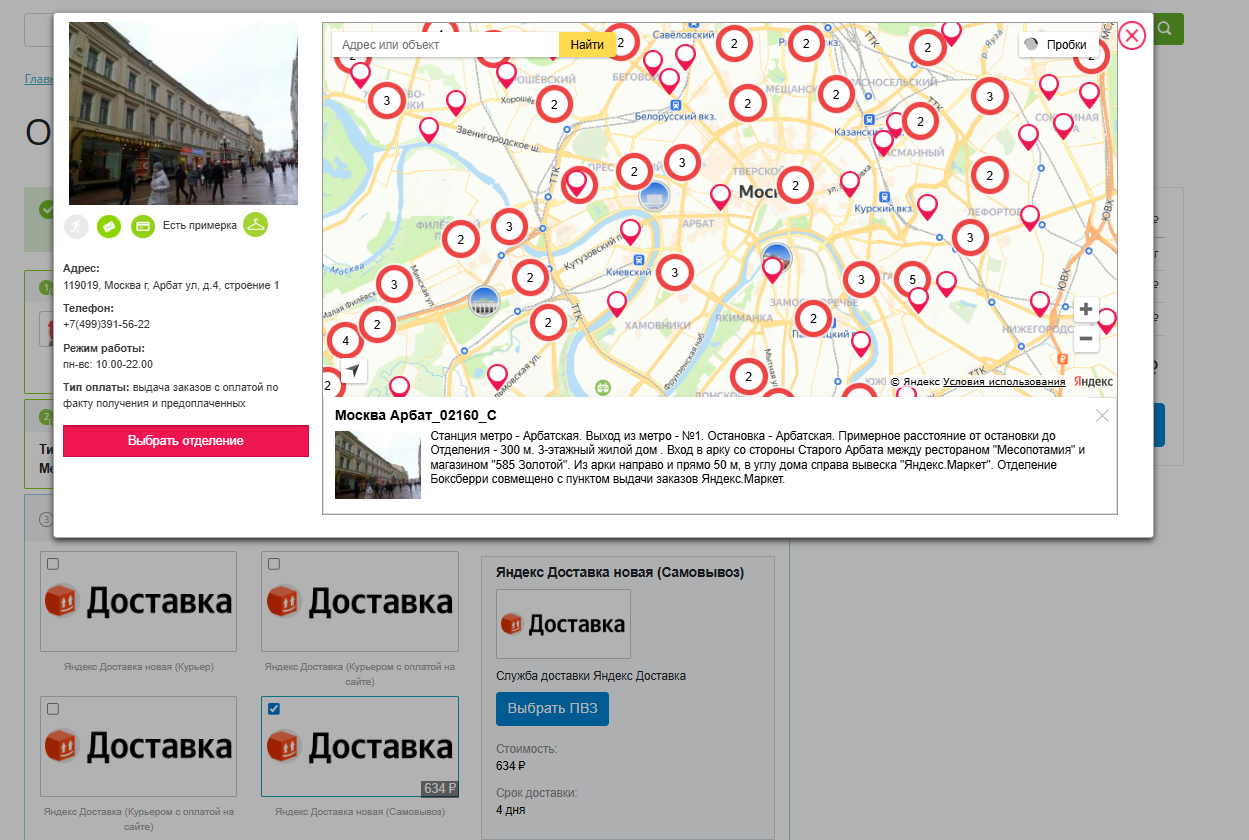Click the phone number +7(499)391-56-22
The height and width of the screenshot is (840, 1249).
click(x=106, y=324)
